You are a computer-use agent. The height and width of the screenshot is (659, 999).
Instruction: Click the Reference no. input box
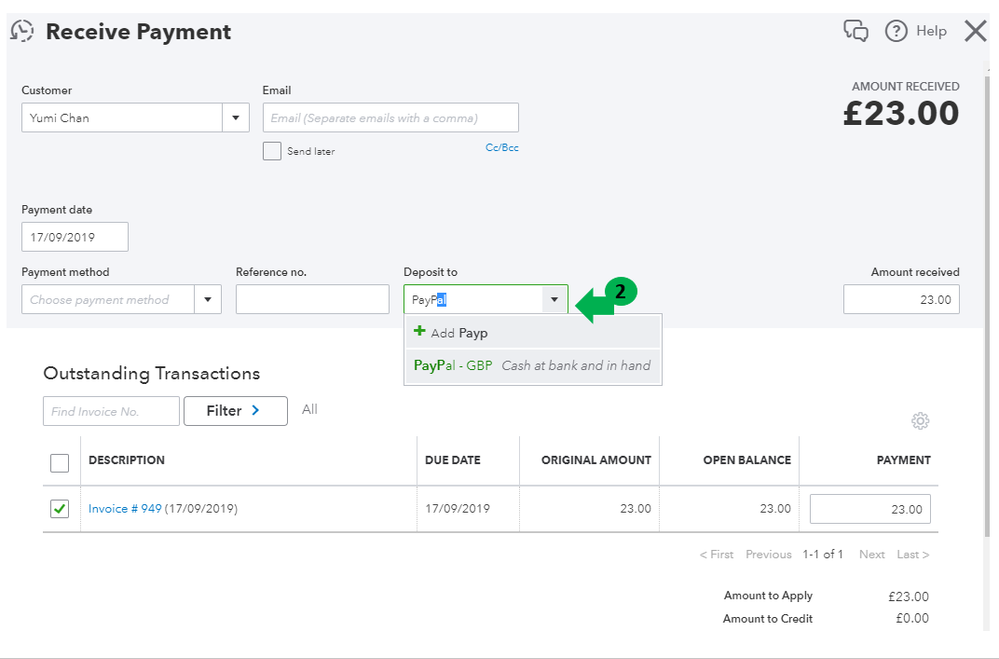(312, 299)
